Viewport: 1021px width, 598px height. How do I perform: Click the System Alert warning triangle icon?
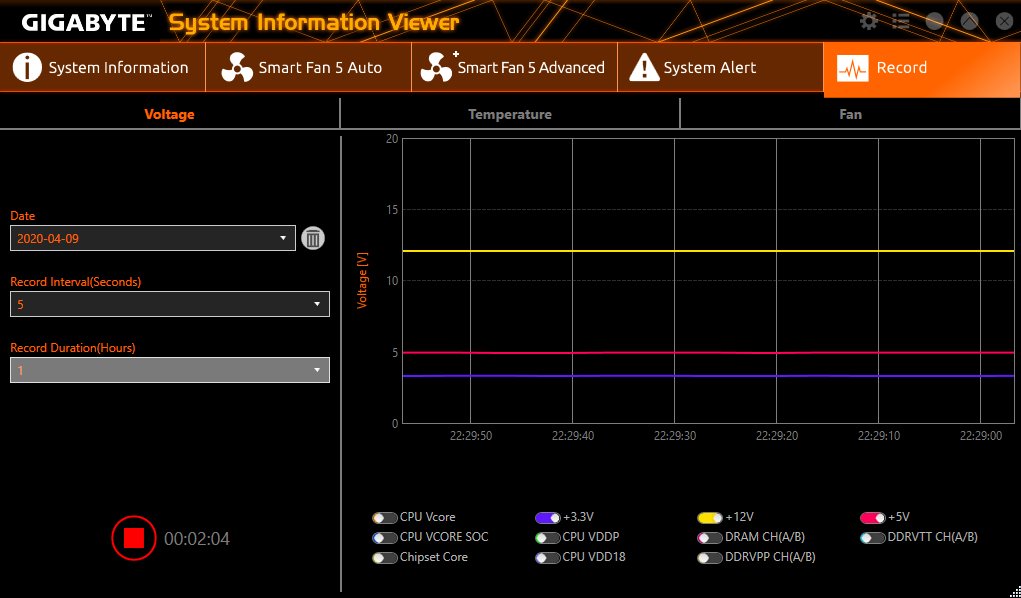[x=644, y=68]
